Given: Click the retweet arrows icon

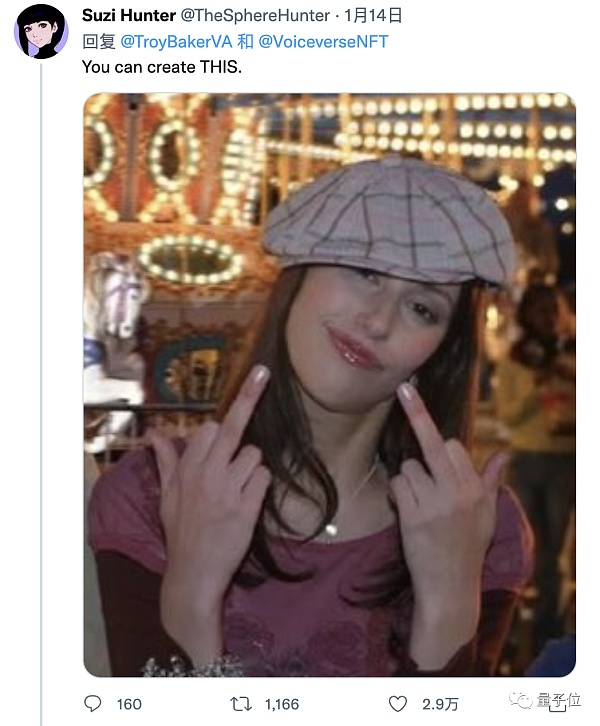Looking at the screenshot, I should click(241, 704).
